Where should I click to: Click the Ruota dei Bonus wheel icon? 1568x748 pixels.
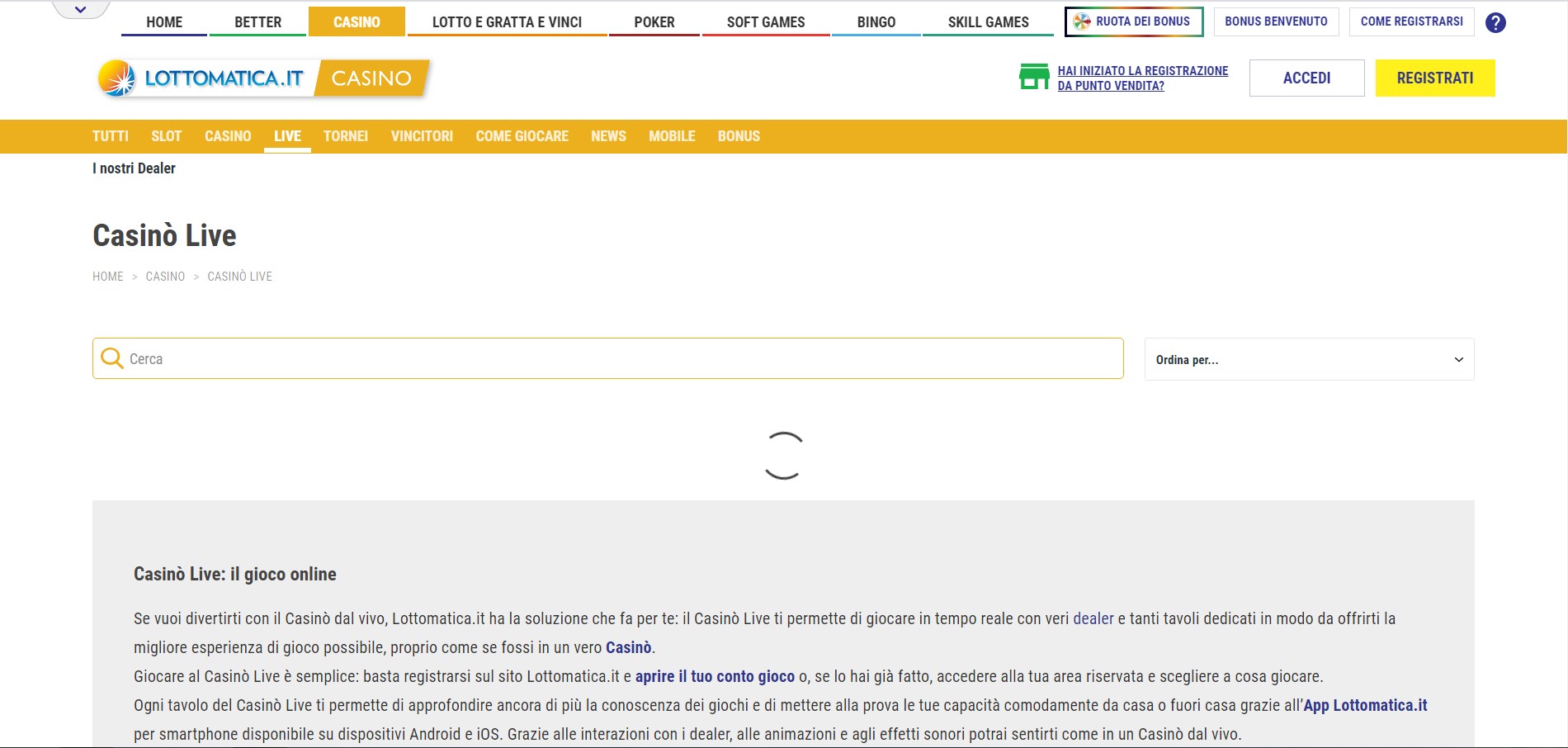tap(1081, 21)
